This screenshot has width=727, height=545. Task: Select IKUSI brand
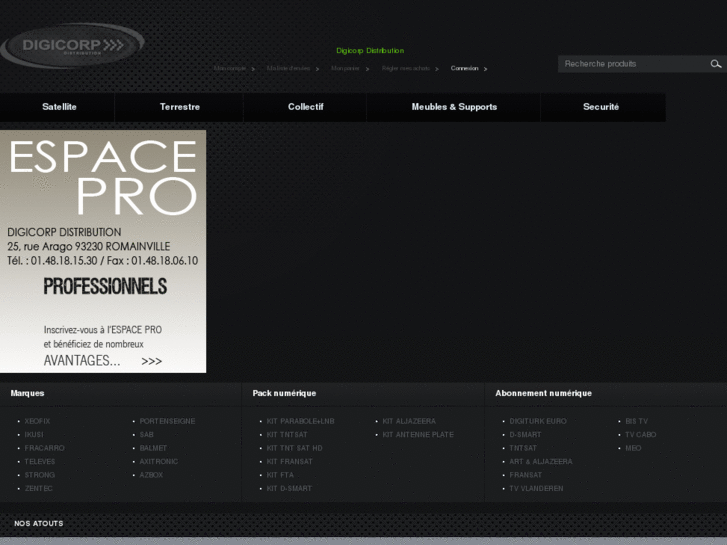34,435
